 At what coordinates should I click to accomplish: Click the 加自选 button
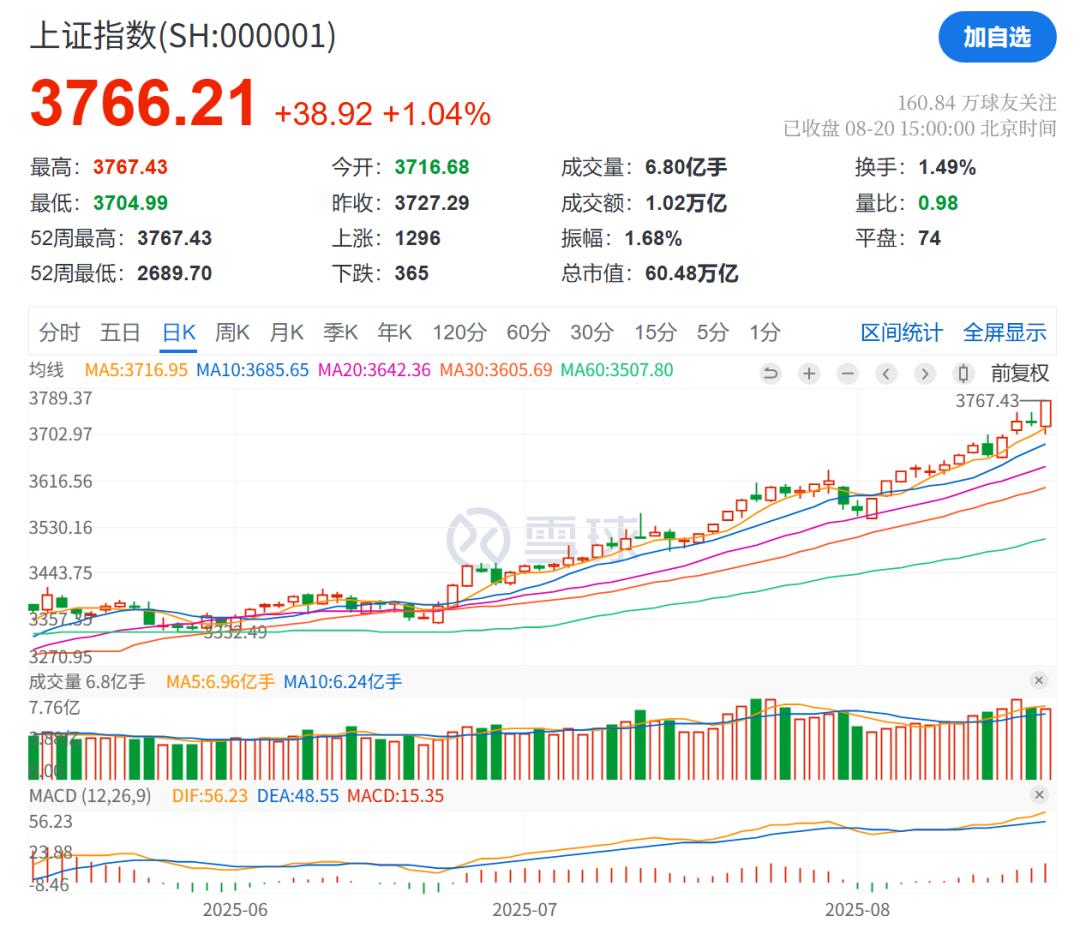[997, 37]
